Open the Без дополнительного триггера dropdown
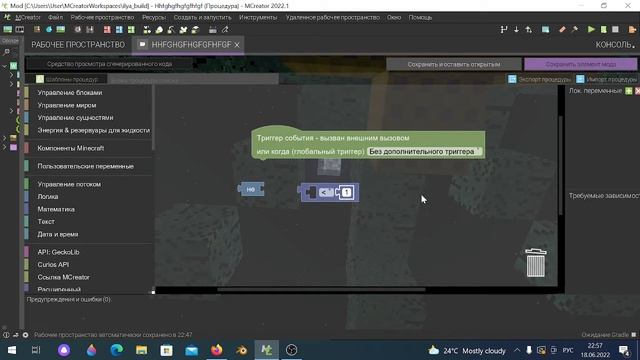 pos(424,151)
